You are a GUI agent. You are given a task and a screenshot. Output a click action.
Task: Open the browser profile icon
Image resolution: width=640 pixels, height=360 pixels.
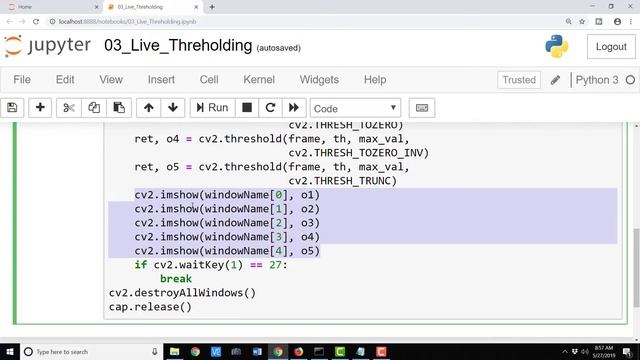point(617,22)
